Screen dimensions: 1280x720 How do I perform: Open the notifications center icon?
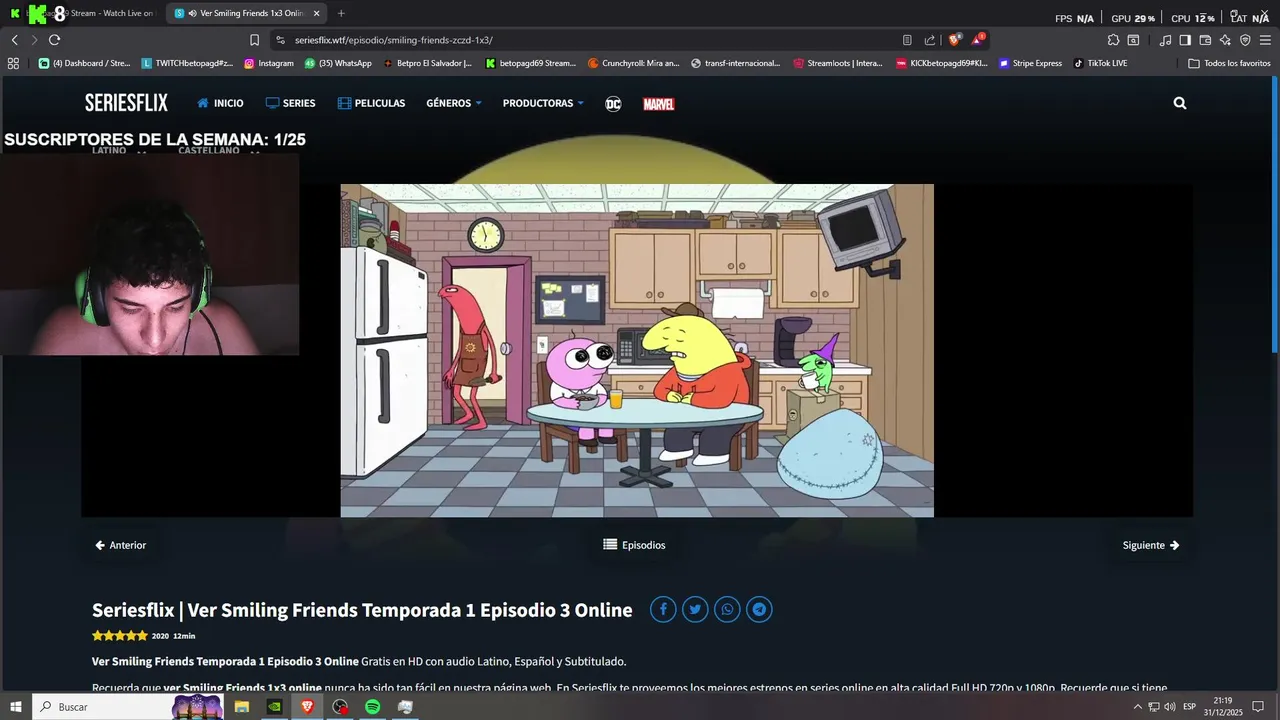[x=1259, y=707]
